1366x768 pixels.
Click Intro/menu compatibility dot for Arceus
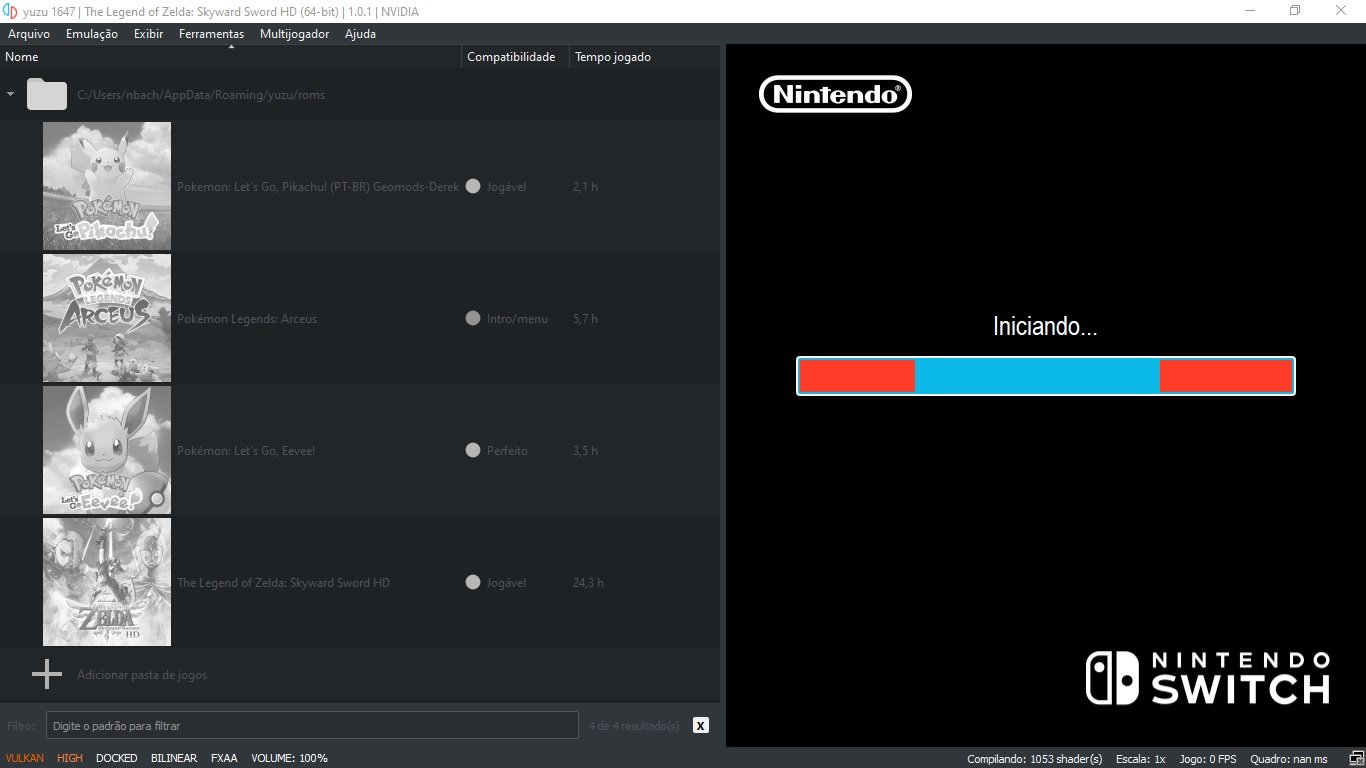[x=473, y=318]
